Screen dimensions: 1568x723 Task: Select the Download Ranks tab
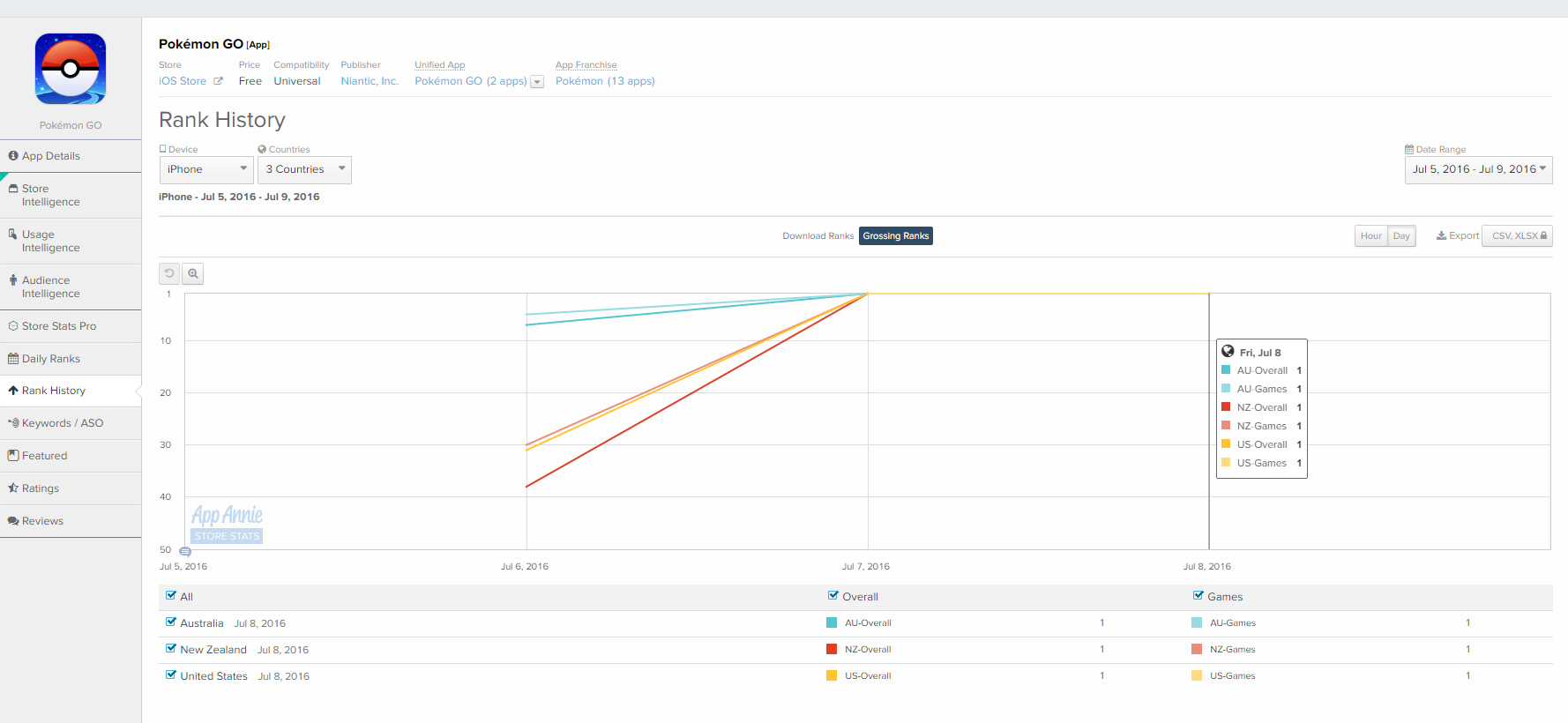point(818,235)
